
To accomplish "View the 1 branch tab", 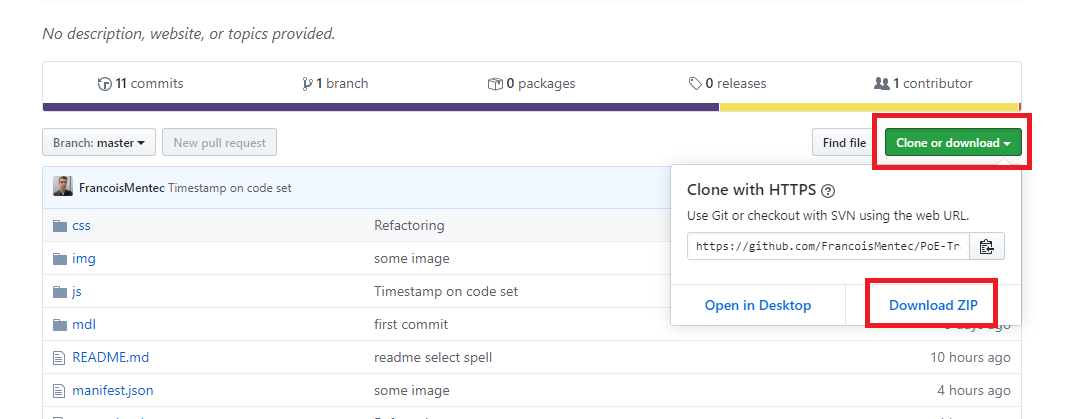I will [333, 84].
